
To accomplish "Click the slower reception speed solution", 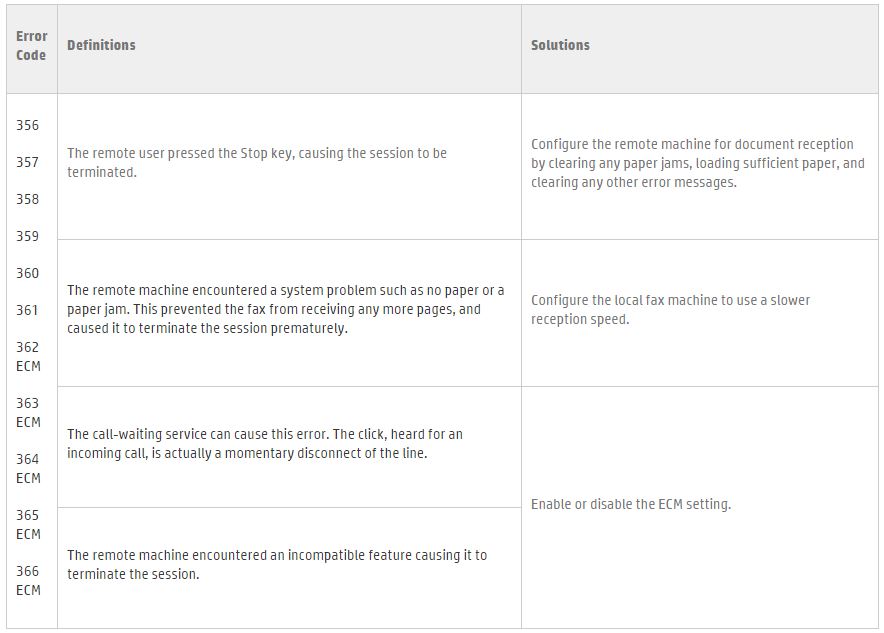I will click(670, 310).
